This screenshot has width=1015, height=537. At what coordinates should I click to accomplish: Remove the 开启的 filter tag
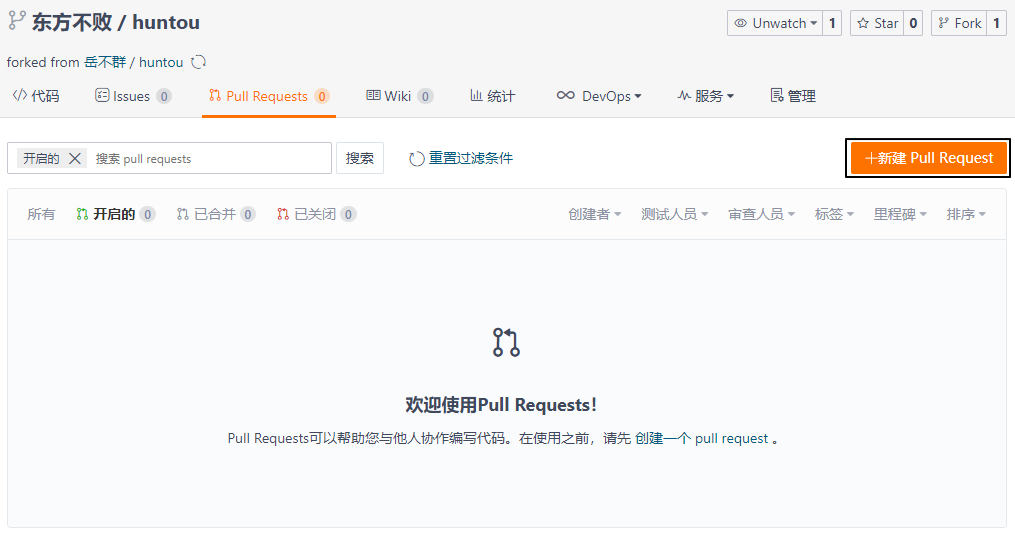pos(75,158)
